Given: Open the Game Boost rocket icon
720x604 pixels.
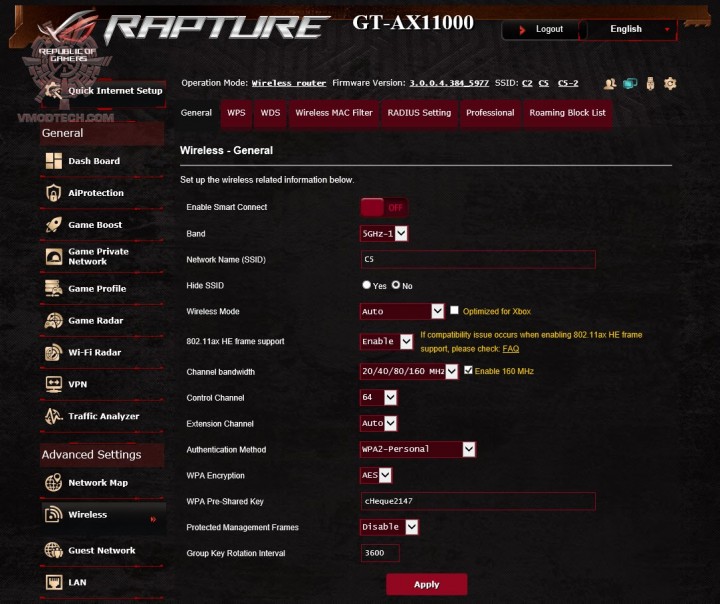Looking at the screenshot, I should [54, 225].
